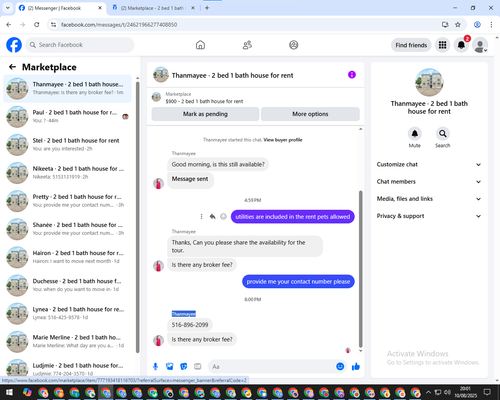
Task: Open the Home icon in top navigation
Action: [x=200, y=45]
